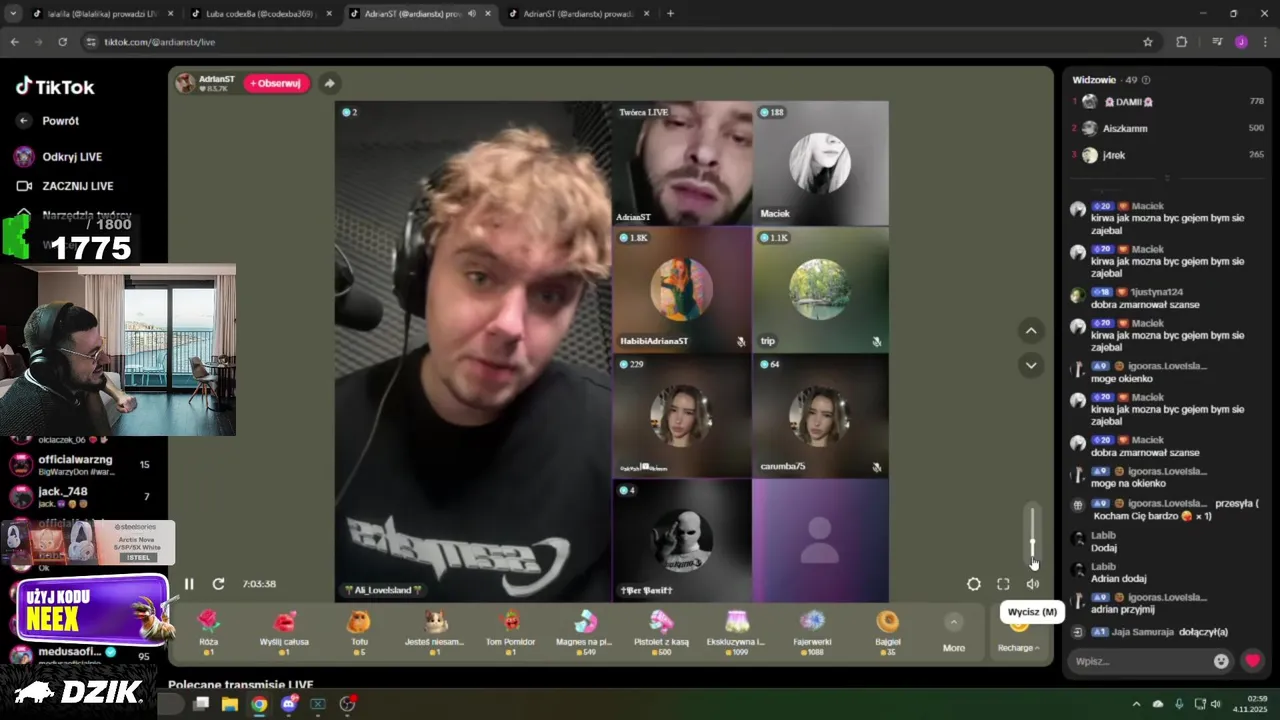Go to previous live with up chevron
The width and height of the screenshot is (1280, 720).
click(1031, 331)
